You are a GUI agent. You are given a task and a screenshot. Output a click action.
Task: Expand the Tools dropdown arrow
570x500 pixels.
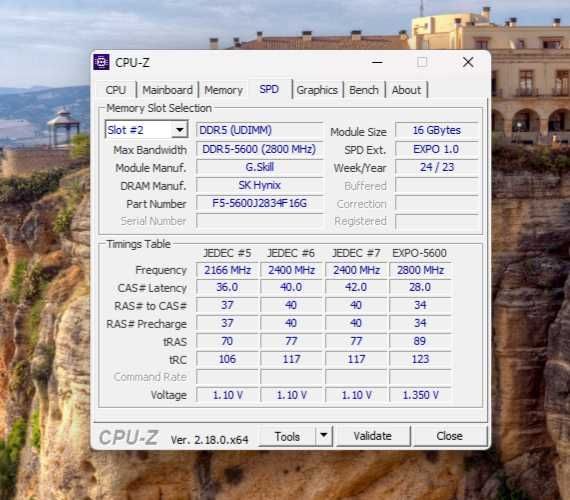[x=324, y=436]
